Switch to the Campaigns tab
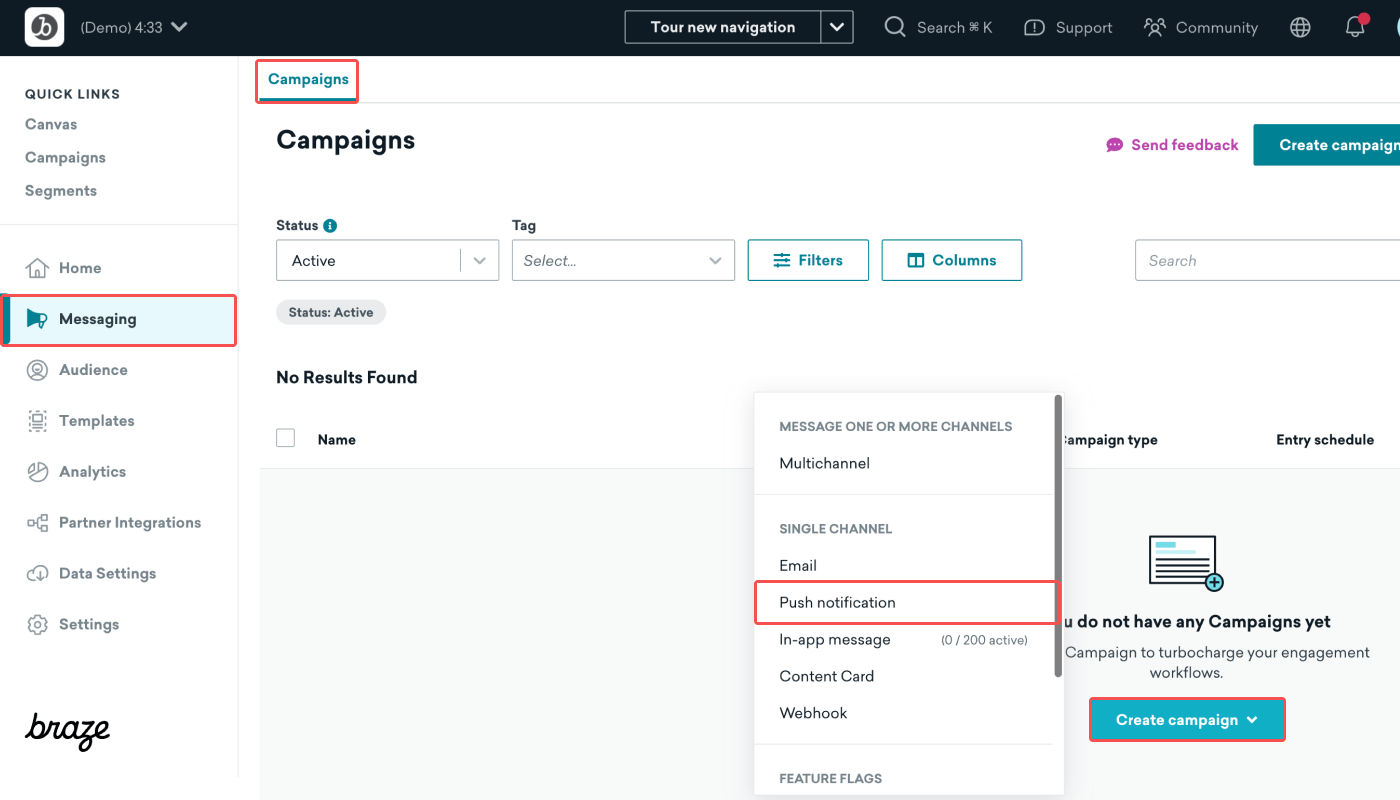This screenshot has width=1400, height=800. [308, 80]
